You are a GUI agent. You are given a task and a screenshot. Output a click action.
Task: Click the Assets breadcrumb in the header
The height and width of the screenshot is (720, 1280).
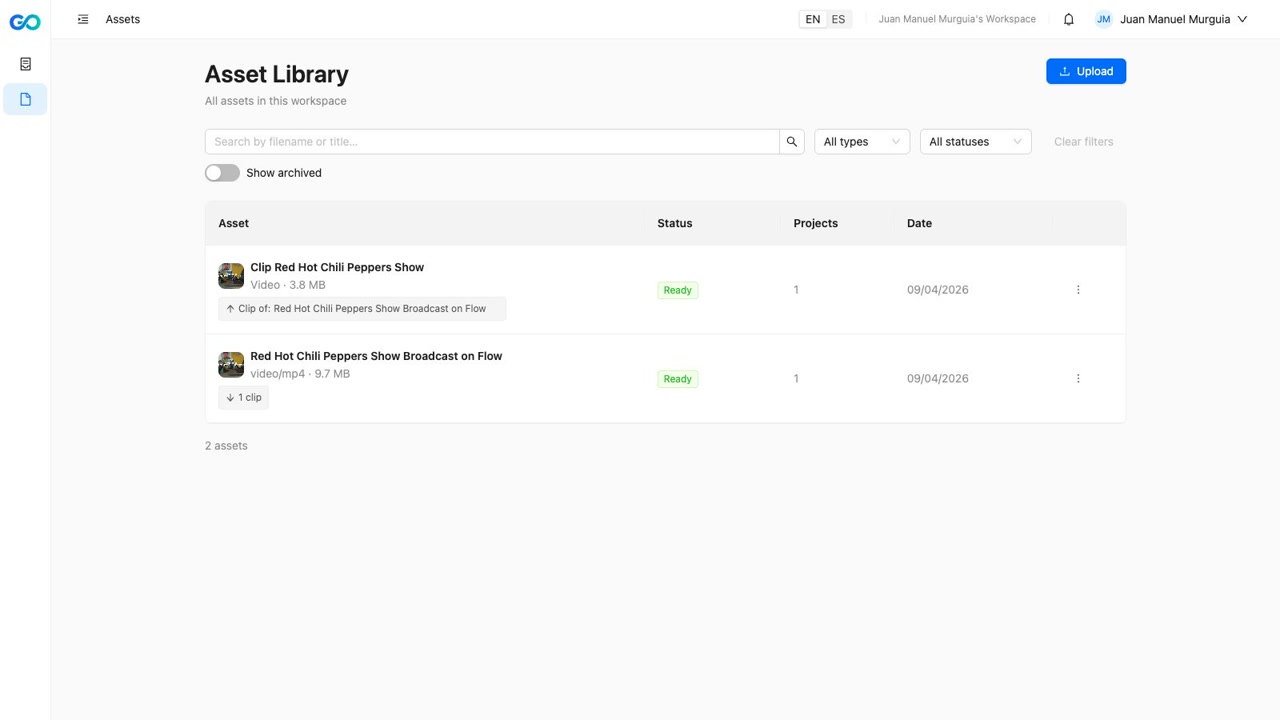point(123,19)
